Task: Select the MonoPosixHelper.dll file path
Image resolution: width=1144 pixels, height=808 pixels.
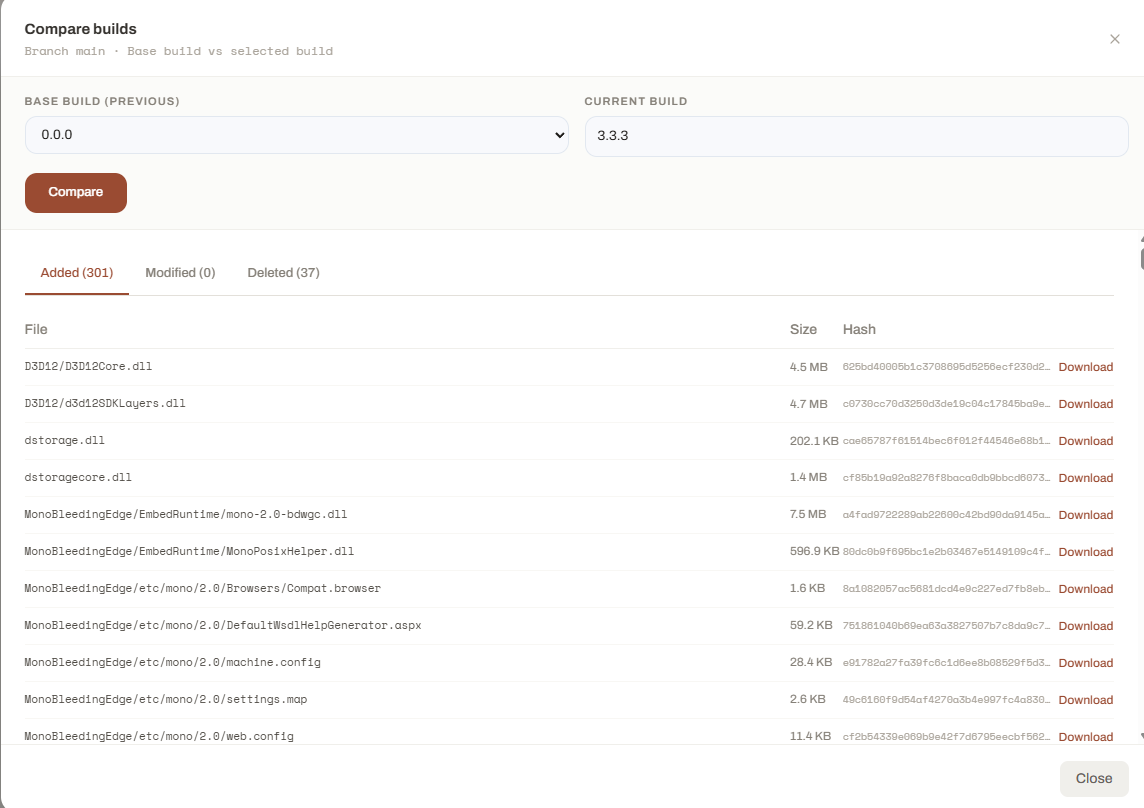Action: [189, 552]
